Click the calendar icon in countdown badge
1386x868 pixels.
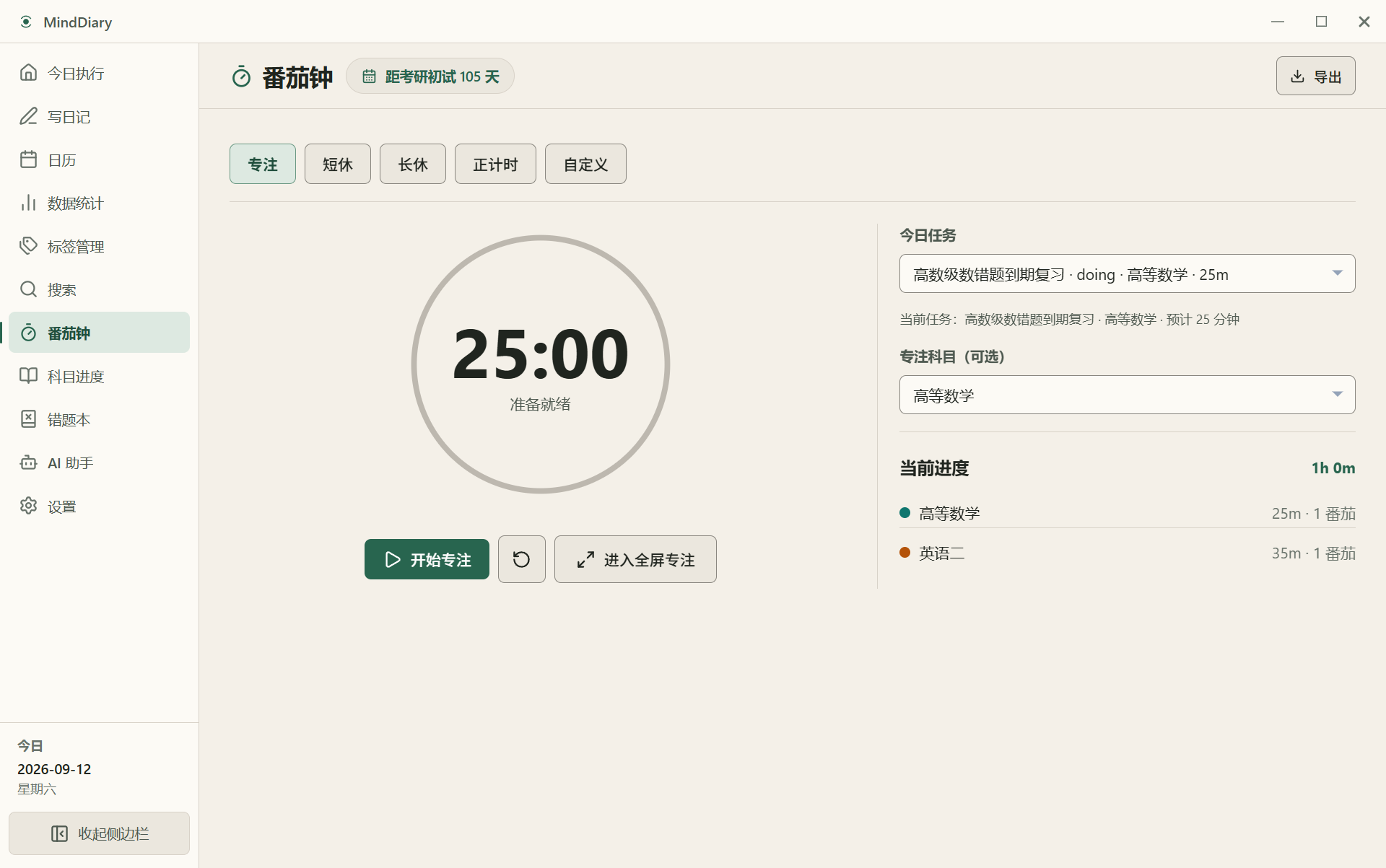click(369, 76)
